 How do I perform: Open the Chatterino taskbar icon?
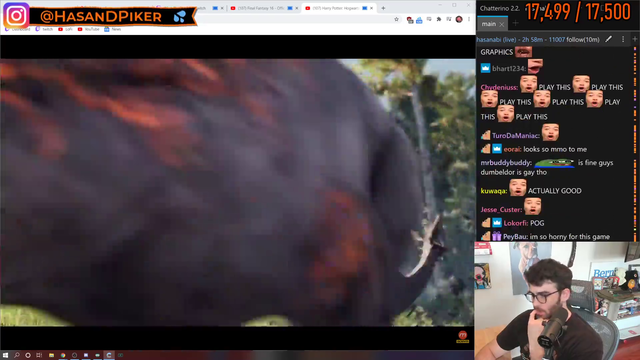tap(109, 355)
